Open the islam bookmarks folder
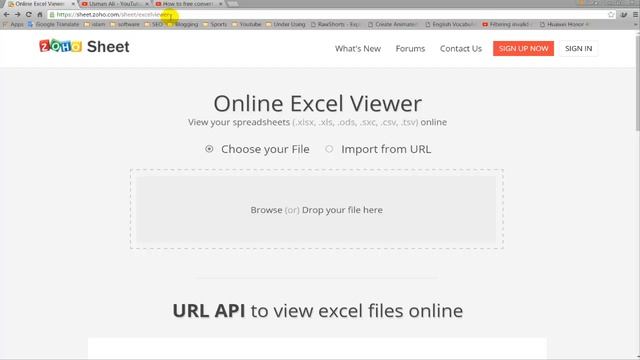Image resolution: width=640 pixels, height=360 pixels. point(95,24)
